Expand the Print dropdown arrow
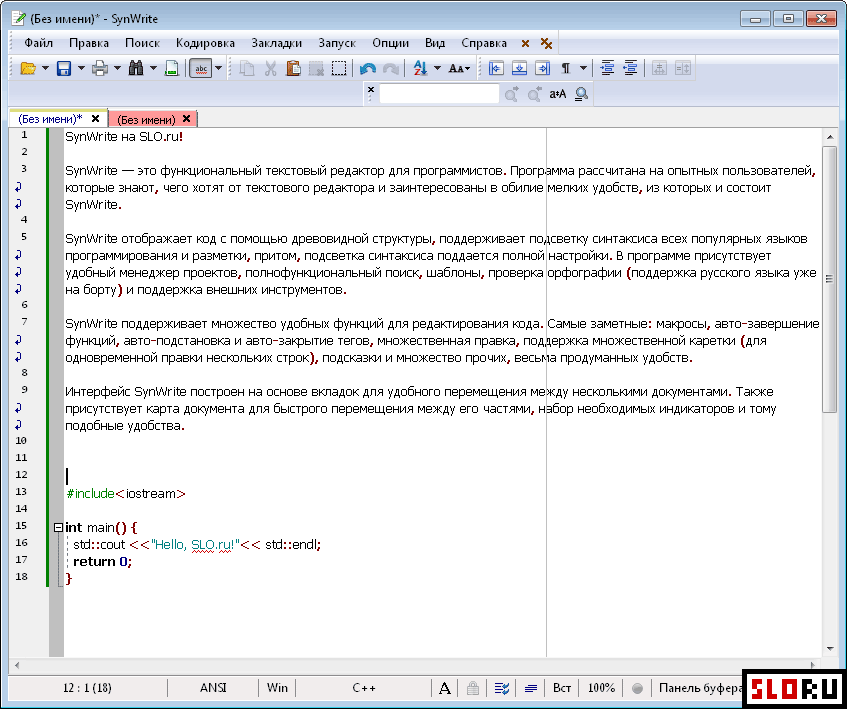Image resolution: width=847 pixels, height=709 pixels. [x=117, y=69]
